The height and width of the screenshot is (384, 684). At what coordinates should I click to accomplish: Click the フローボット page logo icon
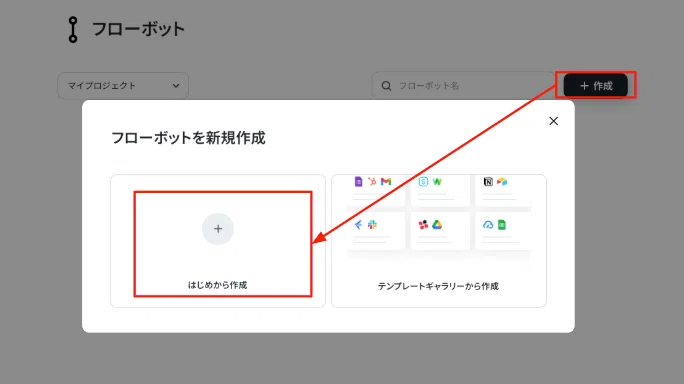73,30
